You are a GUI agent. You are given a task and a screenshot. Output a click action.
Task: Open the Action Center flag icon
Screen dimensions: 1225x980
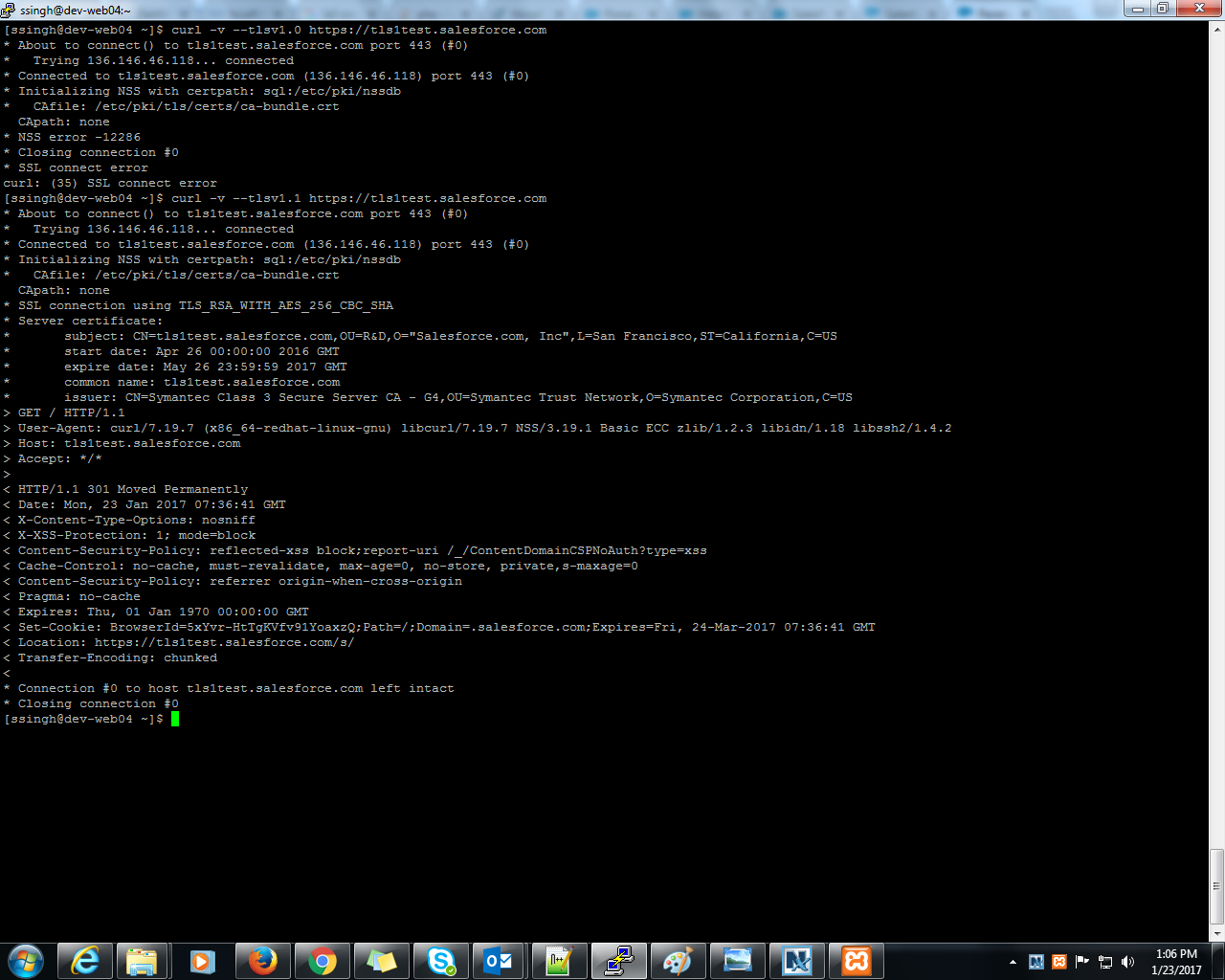tap(1082, 962)
